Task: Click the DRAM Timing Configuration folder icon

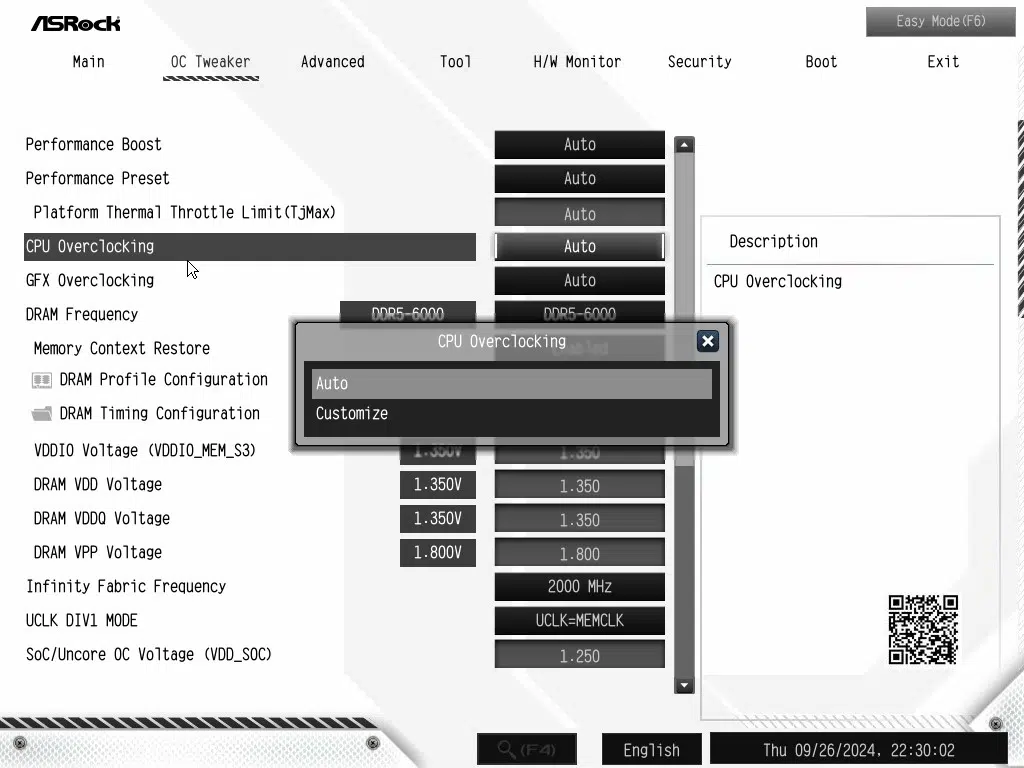Action: (42, 414)
